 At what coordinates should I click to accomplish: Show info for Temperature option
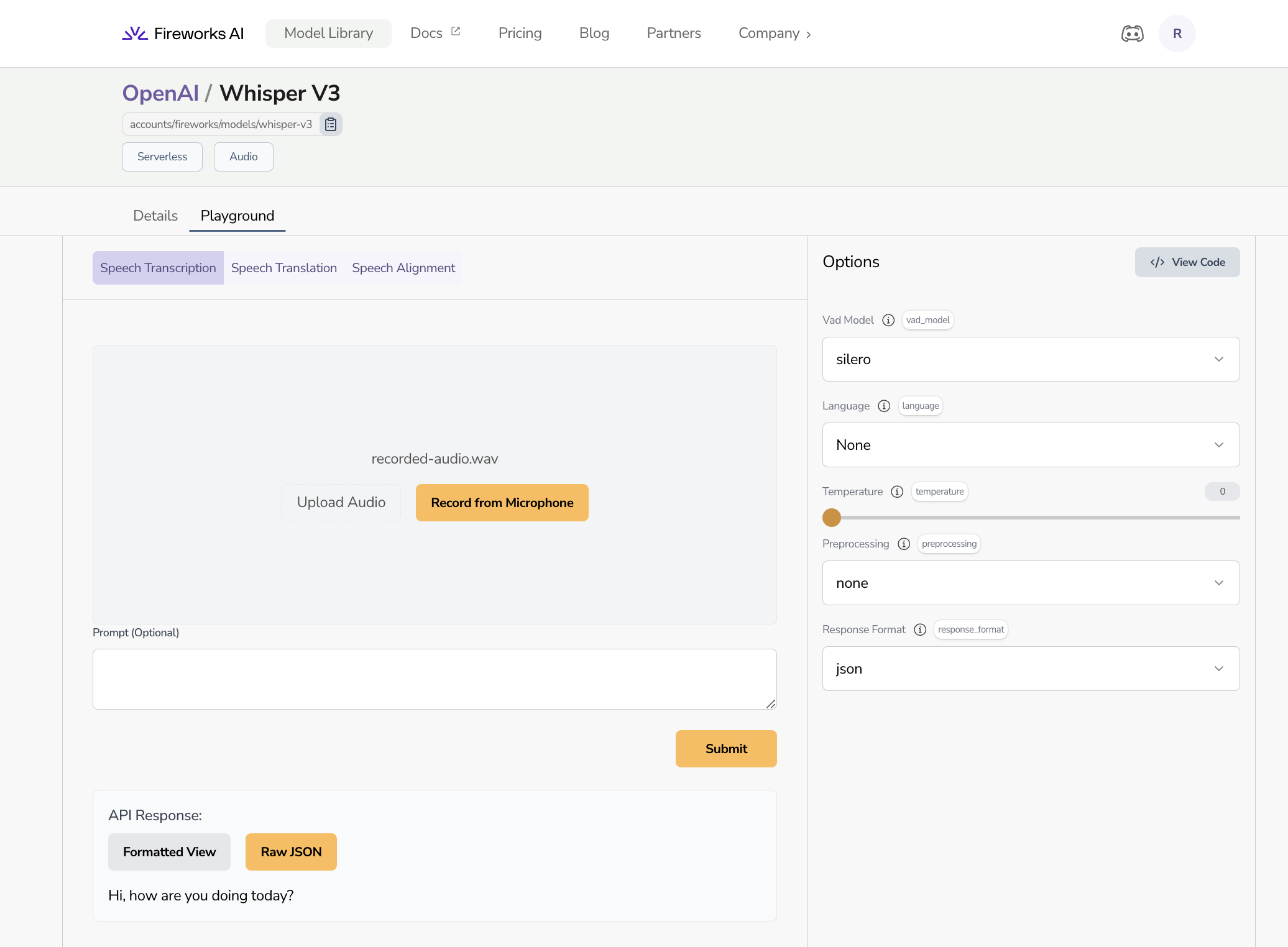click(897, 492)
